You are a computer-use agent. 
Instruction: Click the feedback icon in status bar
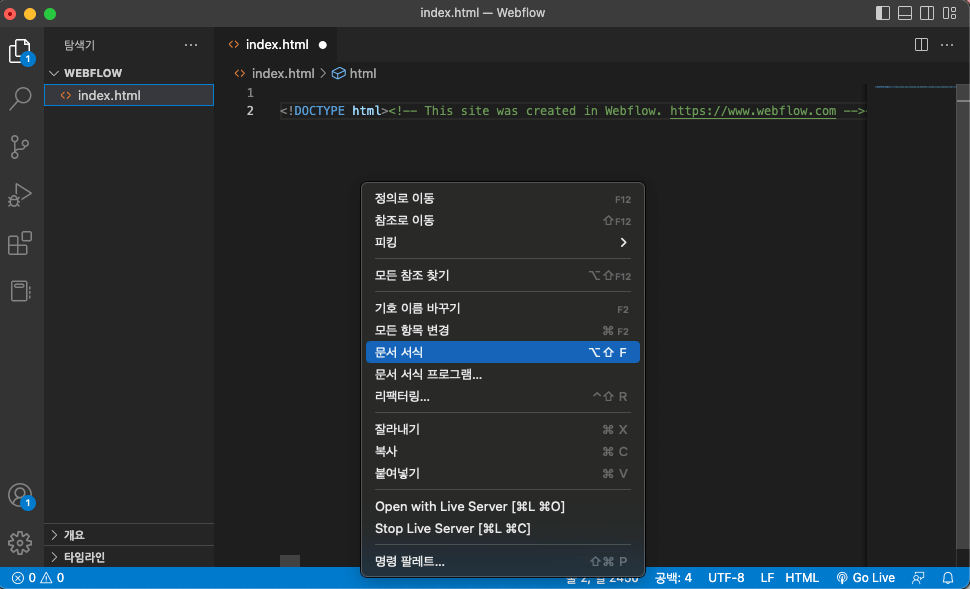click(x=918, y=578)
